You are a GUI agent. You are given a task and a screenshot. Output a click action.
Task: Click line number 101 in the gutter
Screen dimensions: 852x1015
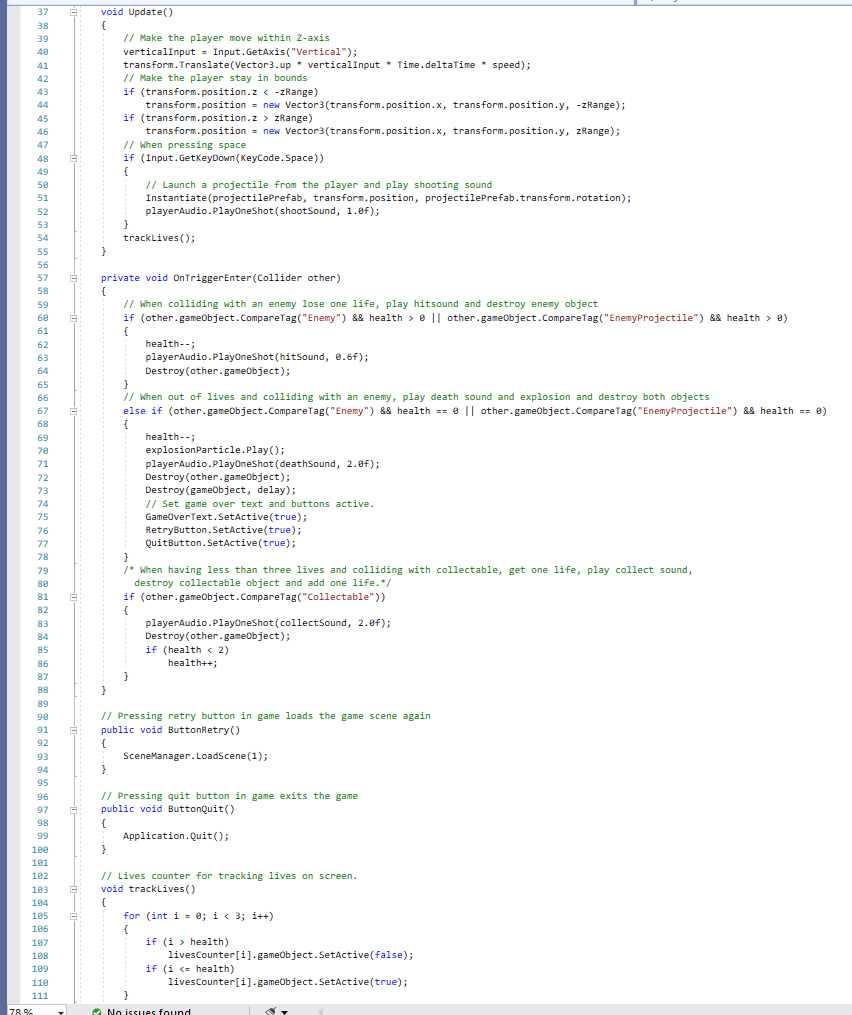[40, 863]
